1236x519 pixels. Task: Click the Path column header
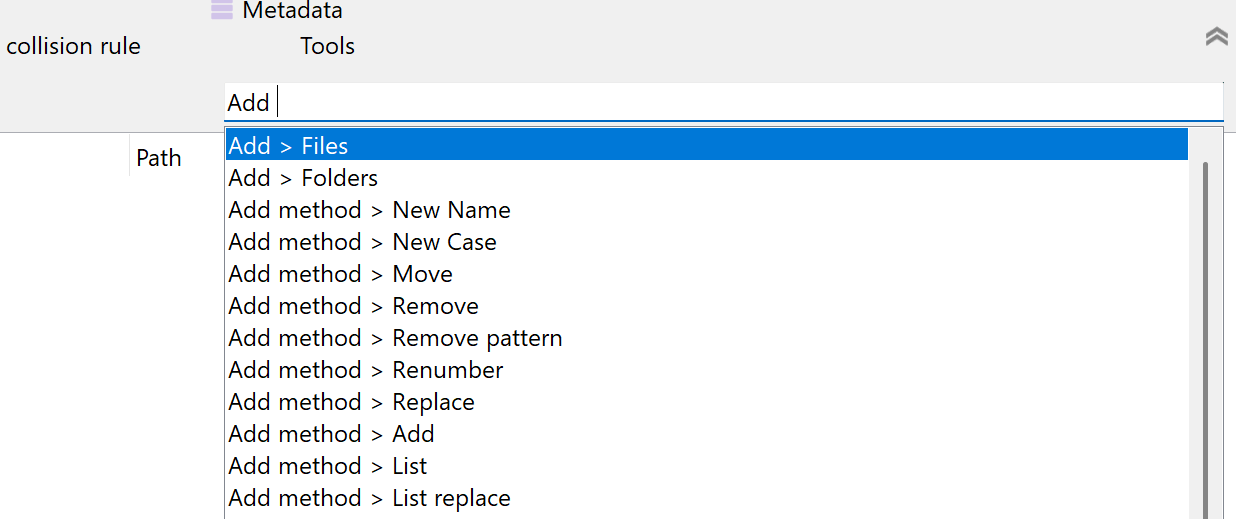click(x=159, y=158)
